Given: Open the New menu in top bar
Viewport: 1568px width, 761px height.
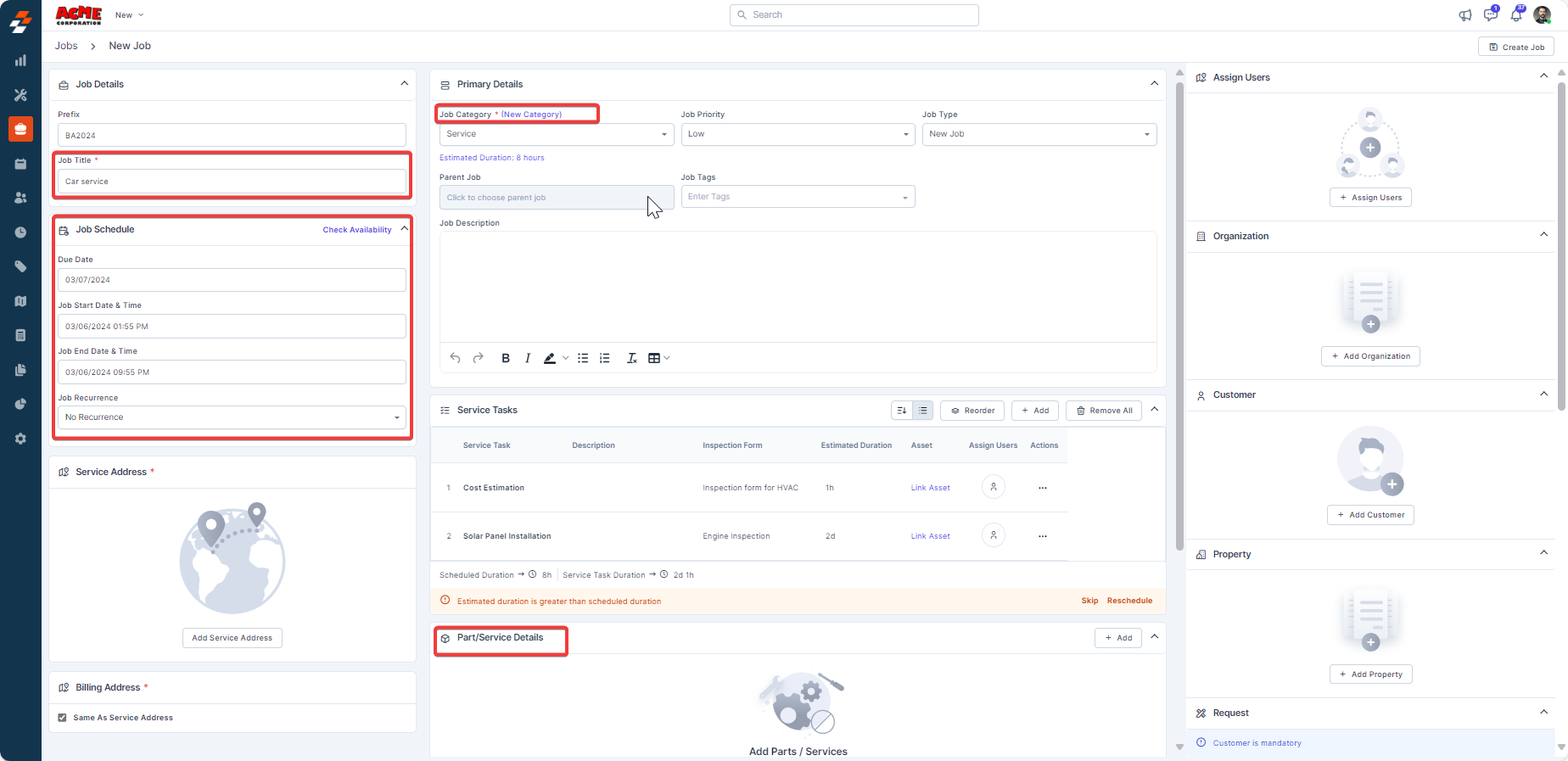Looking at the screenshot, I should tap(129, 15).
